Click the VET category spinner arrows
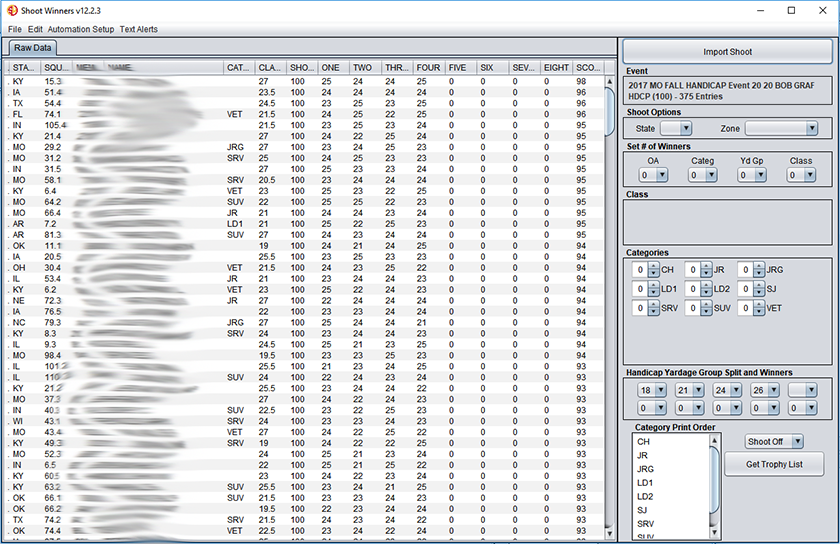Screen dimensions: 840x544 pos(757,308)
